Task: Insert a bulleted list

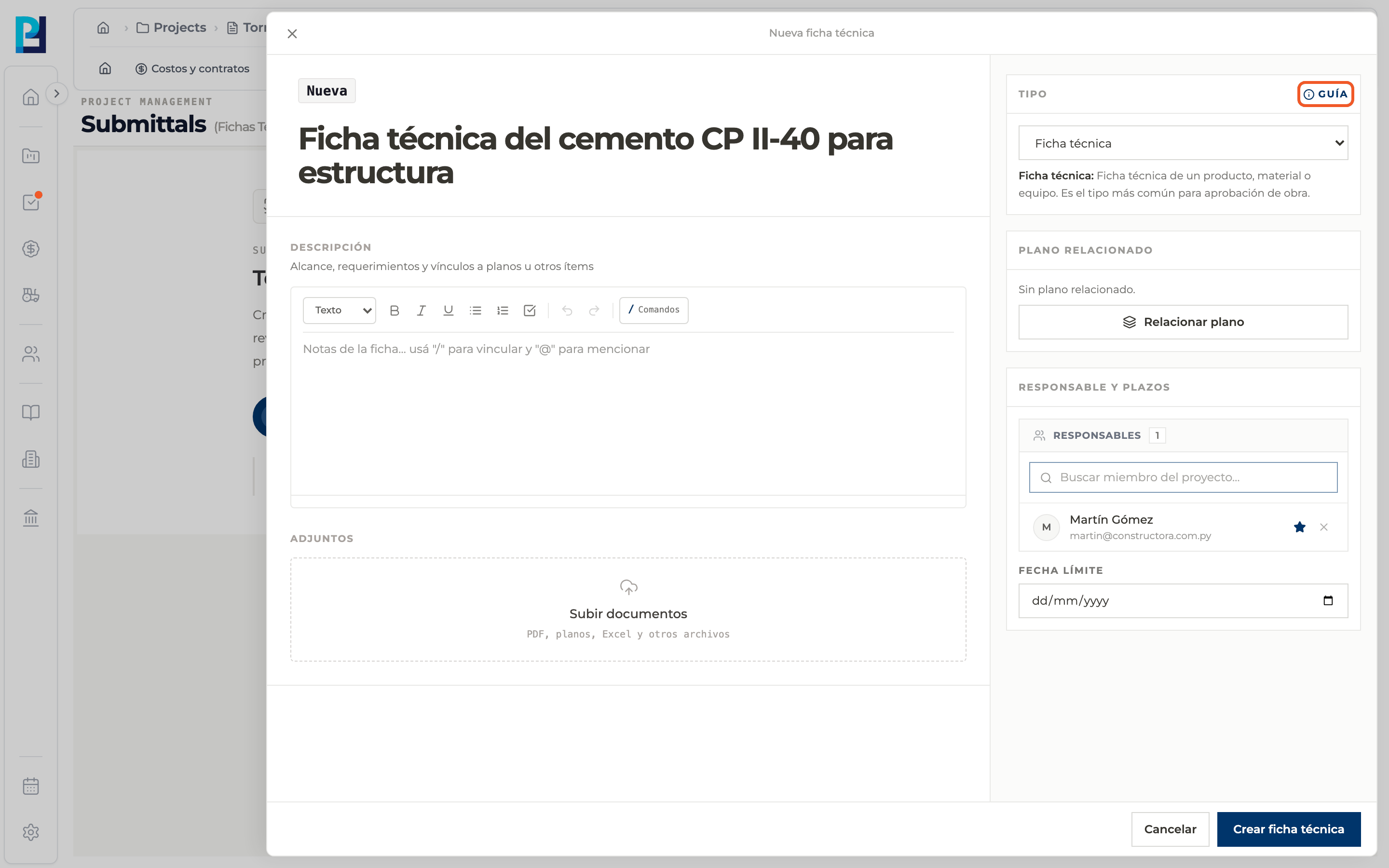Action: click(475, 310)
